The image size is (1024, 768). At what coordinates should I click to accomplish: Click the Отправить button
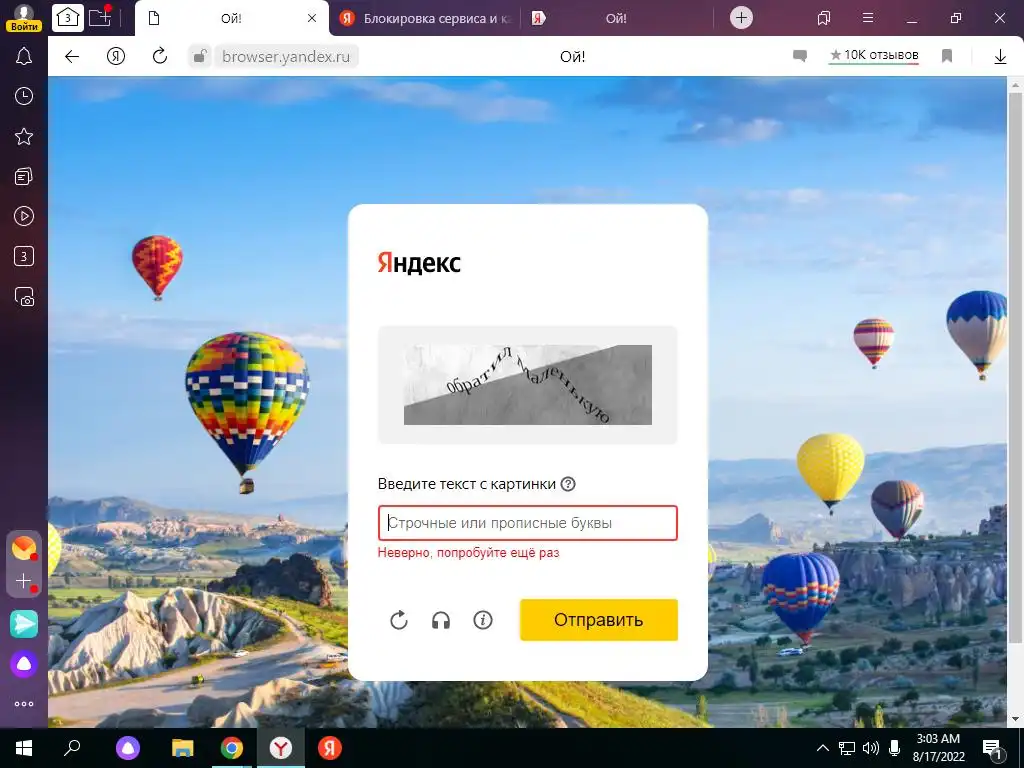tap(599, 620)
